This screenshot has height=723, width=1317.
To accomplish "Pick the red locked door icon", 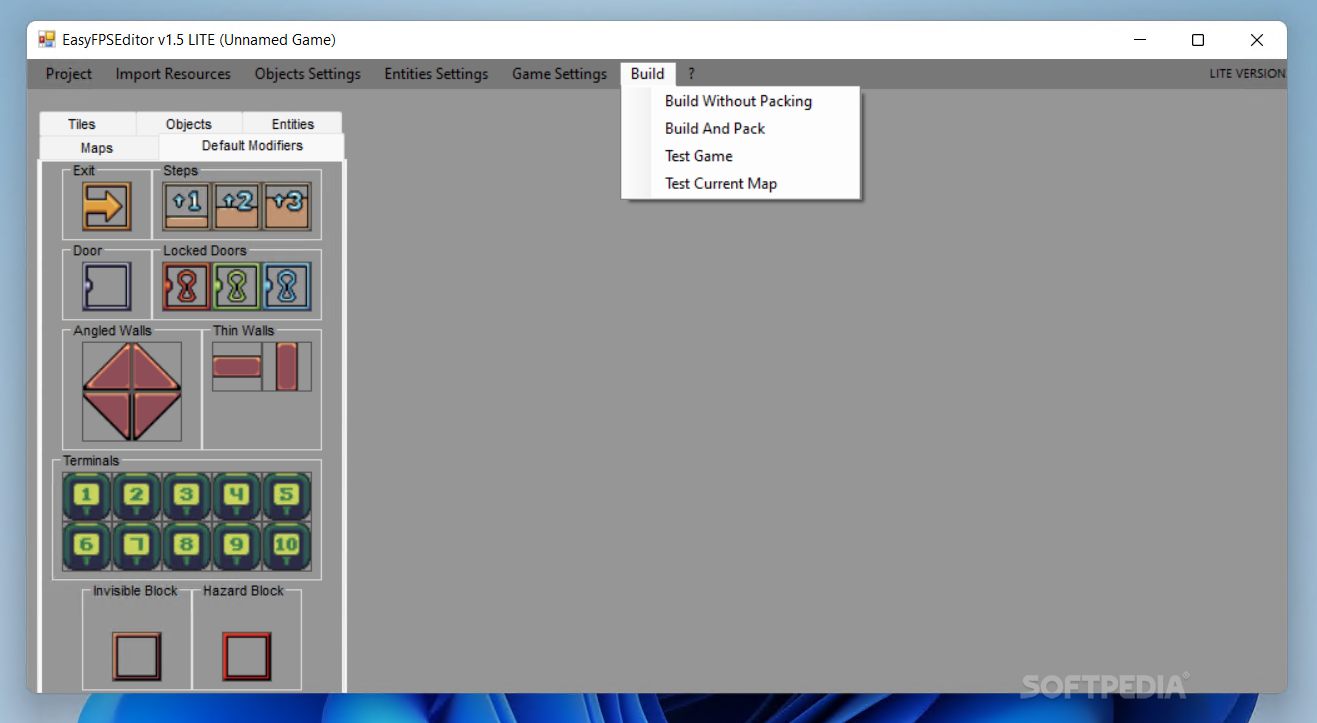I will click(x=187, y=286).
